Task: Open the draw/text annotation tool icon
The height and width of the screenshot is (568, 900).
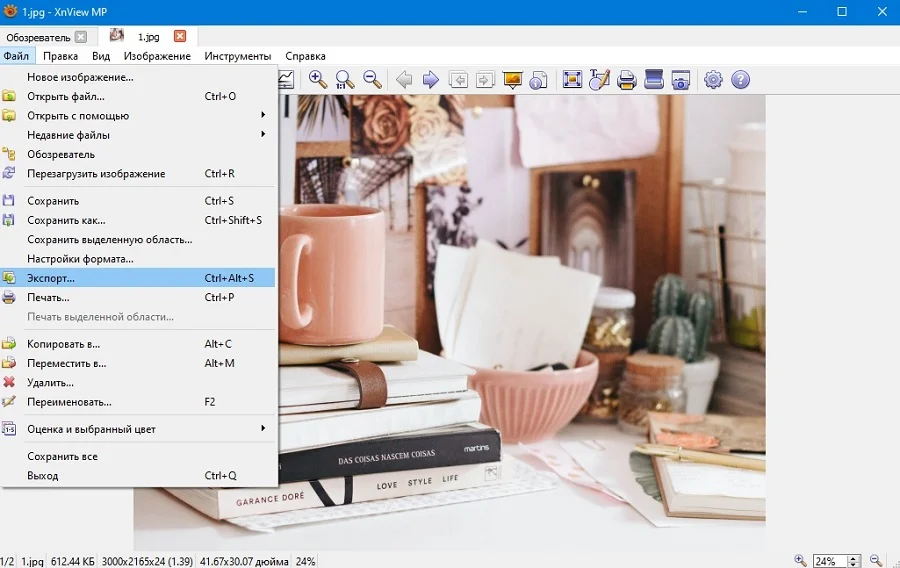Action: point(599,79)
